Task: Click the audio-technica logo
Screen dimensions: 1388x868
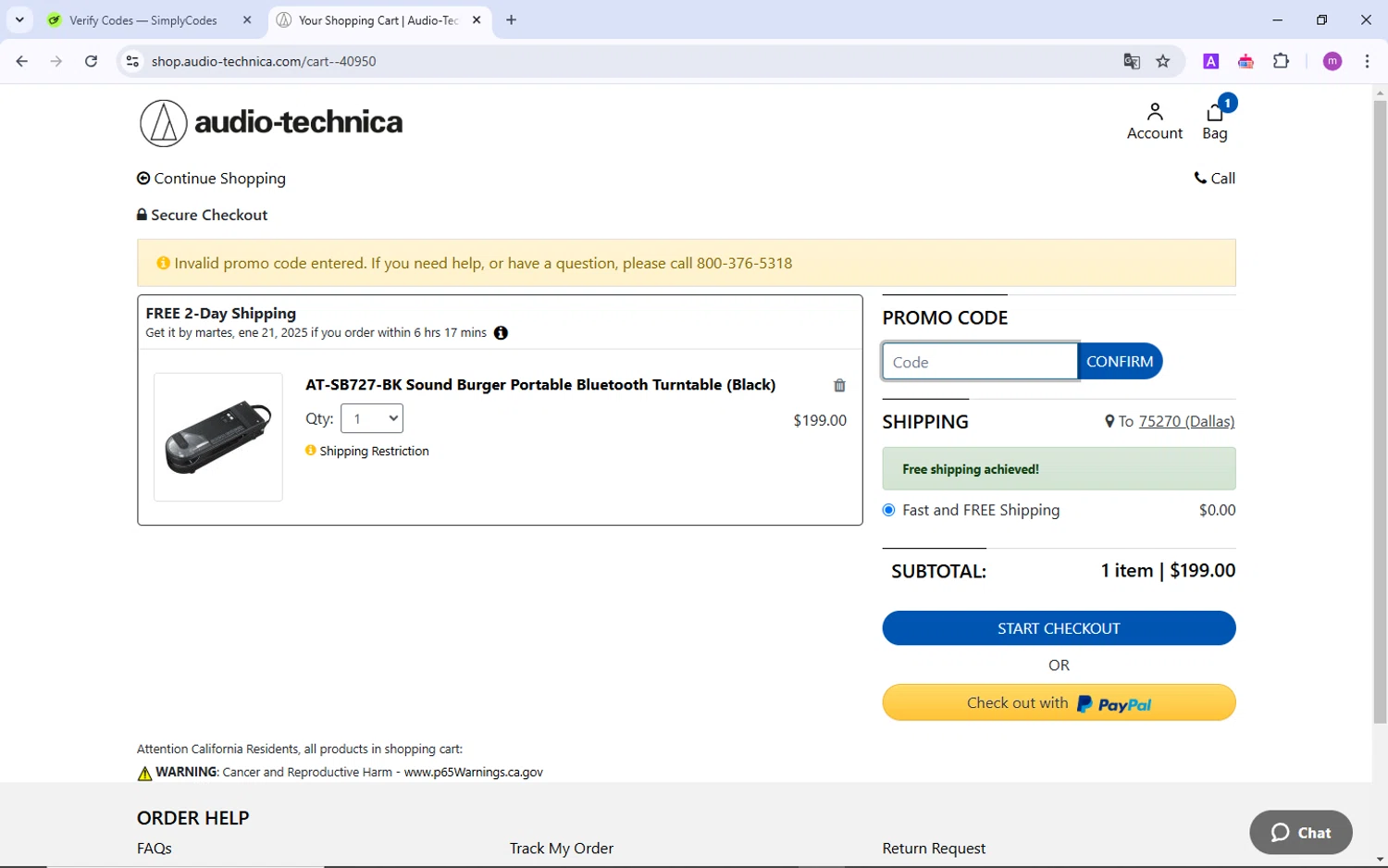Action: coord(271,123)
